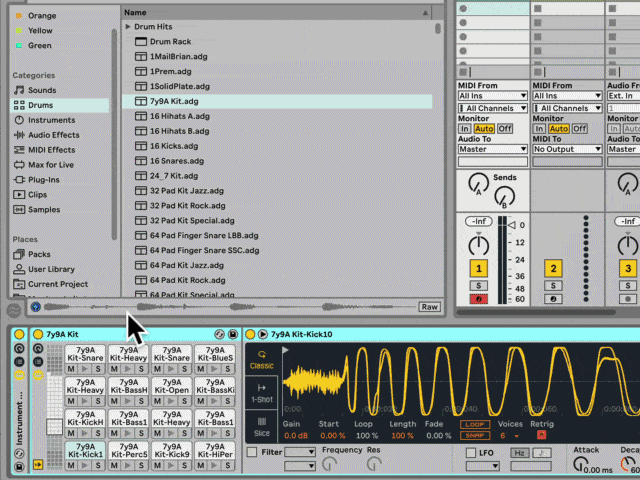Select Classic mode in Simpler

[x=262, y=360]
